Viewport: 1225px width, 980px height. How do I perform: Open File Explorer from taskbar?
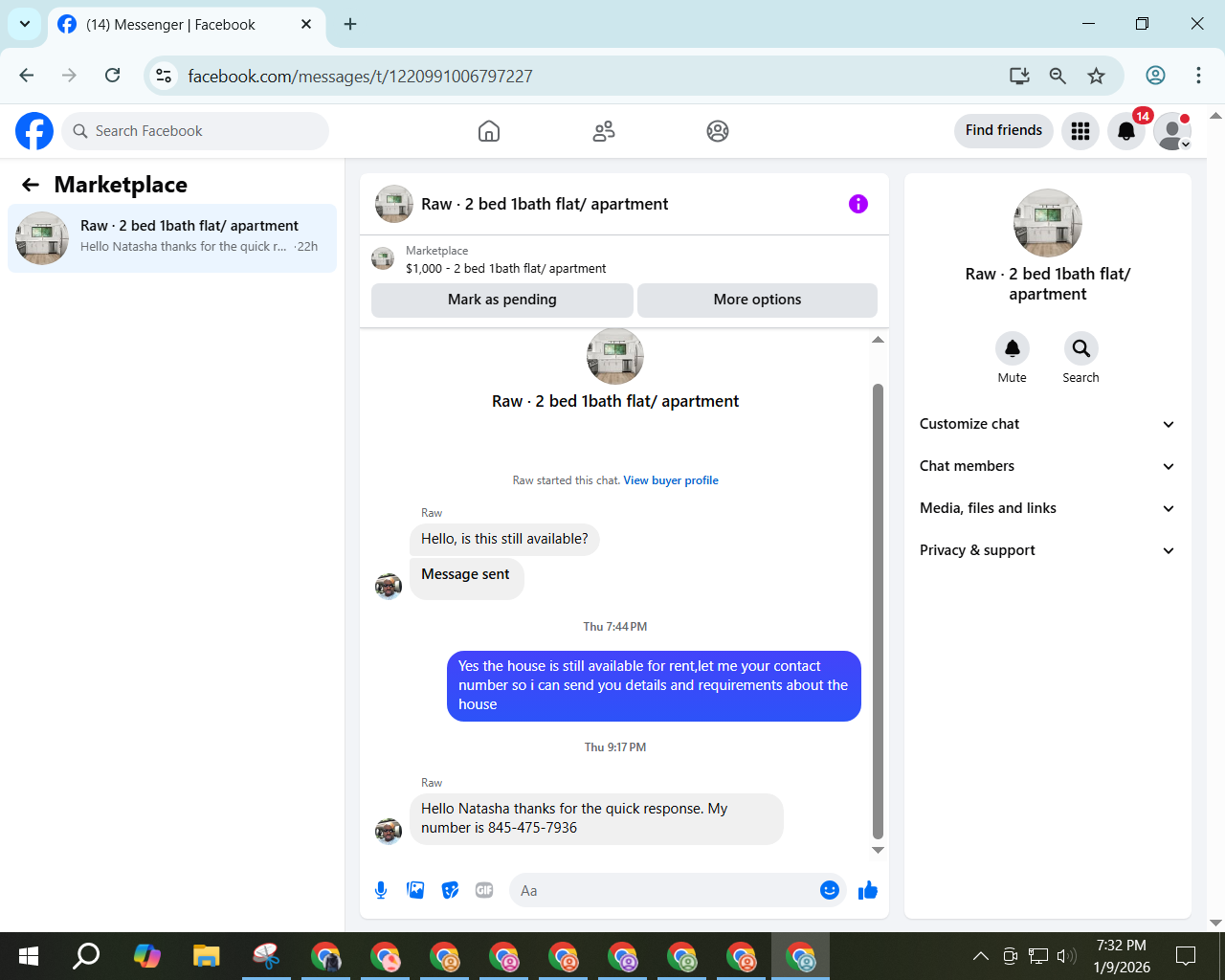[x=206, y=955]
